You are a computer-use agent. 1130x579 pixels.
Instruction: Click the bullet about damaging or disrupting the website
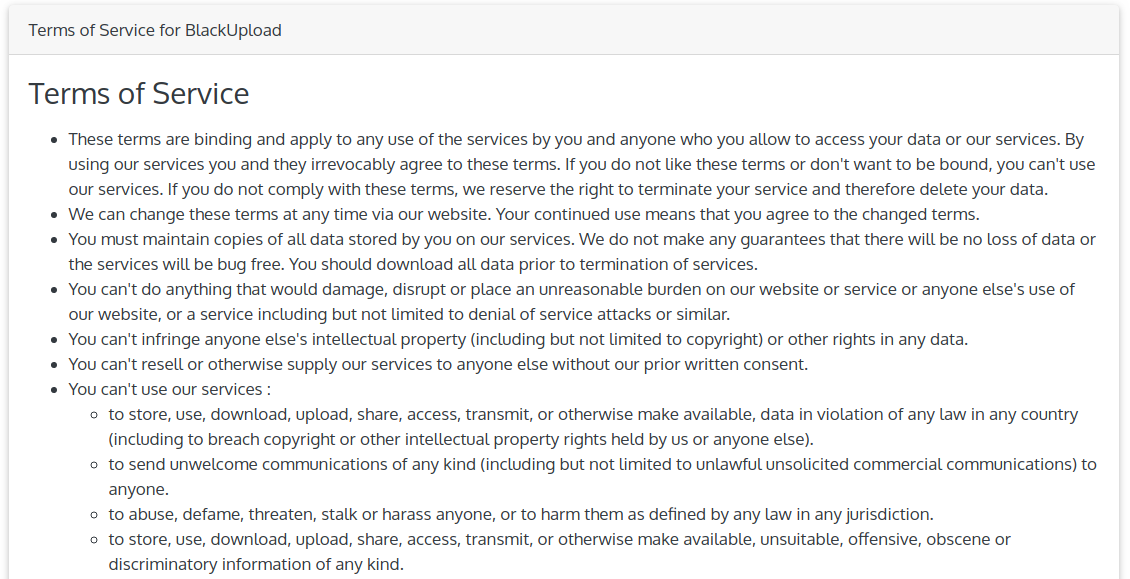click(570, 301)
